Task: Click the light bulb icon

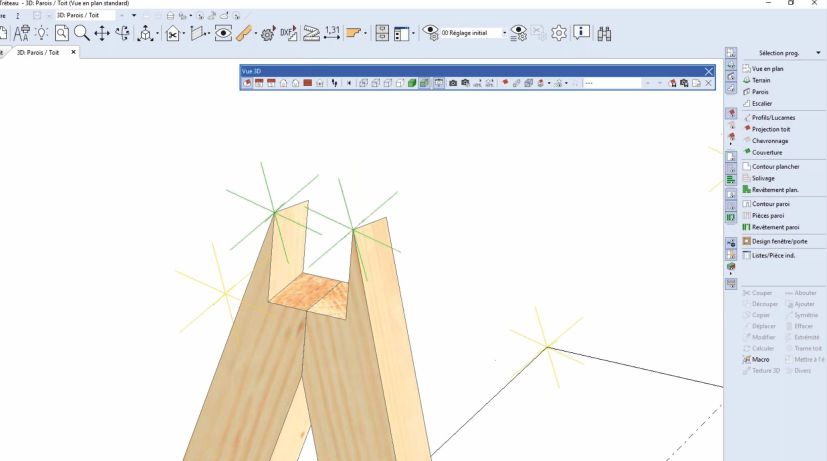Action: 41,33
